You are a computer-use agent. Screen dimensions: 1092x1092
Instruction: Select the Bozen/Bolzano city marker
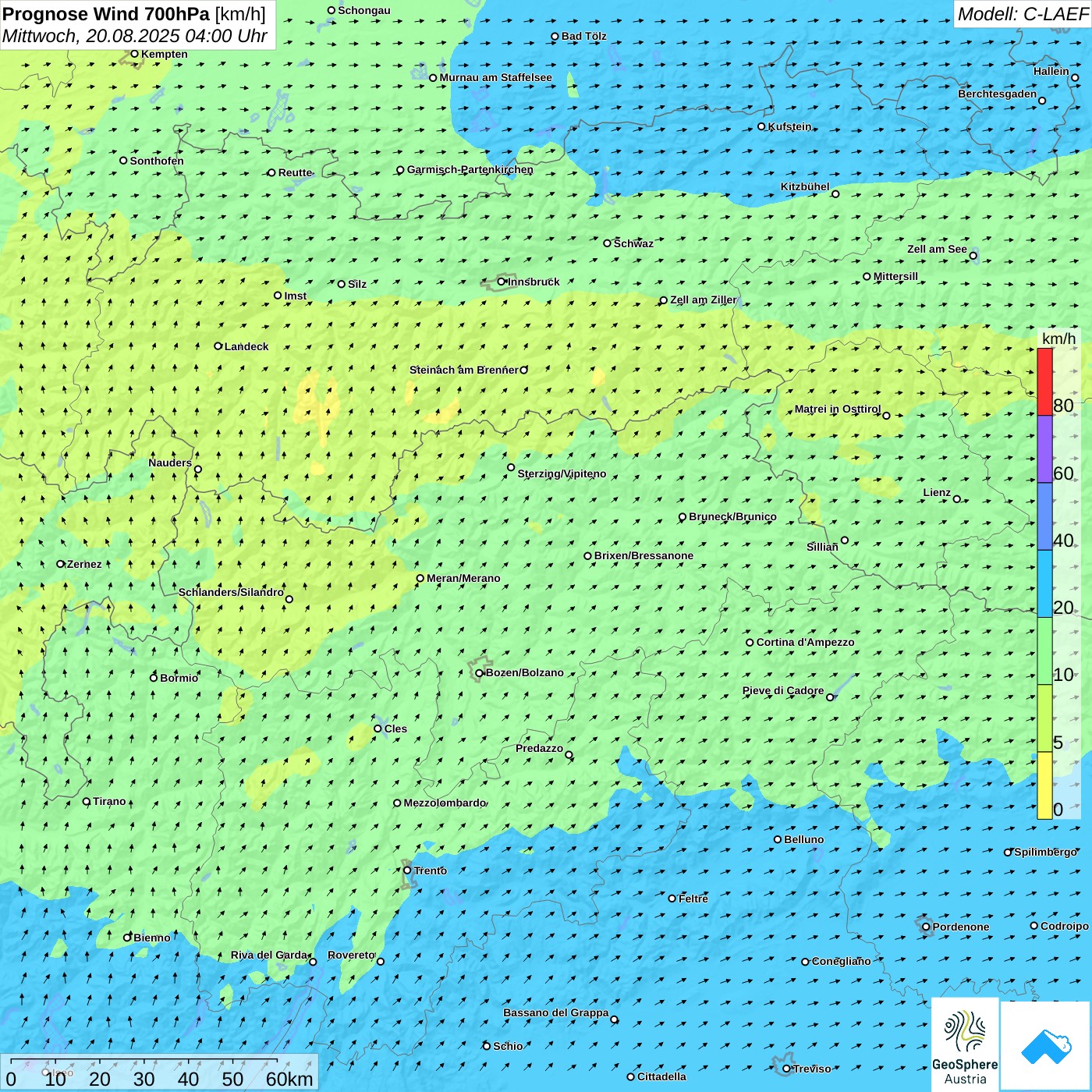coord(480,673)
